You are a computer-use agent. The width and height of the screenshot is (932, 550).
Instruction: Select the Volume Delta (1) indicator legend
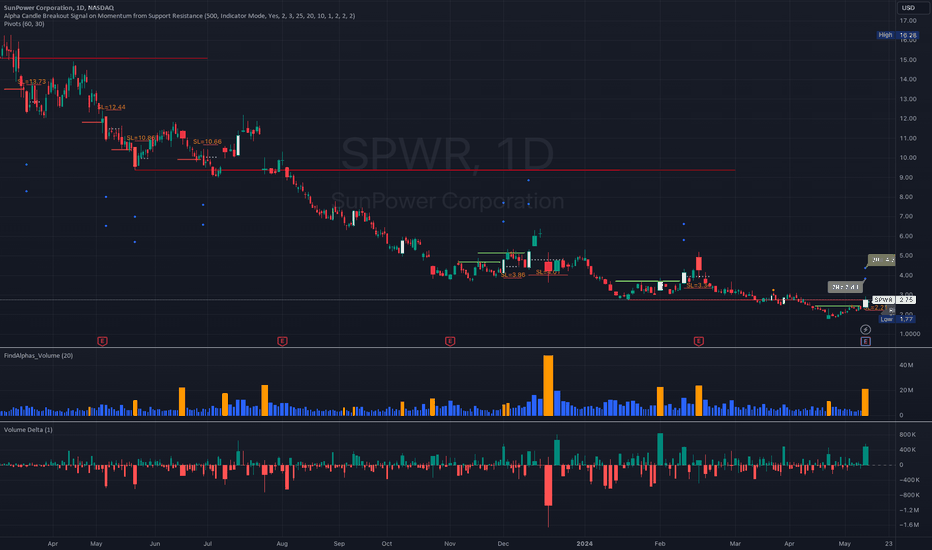pyautogui.click(x=28, y=429)
